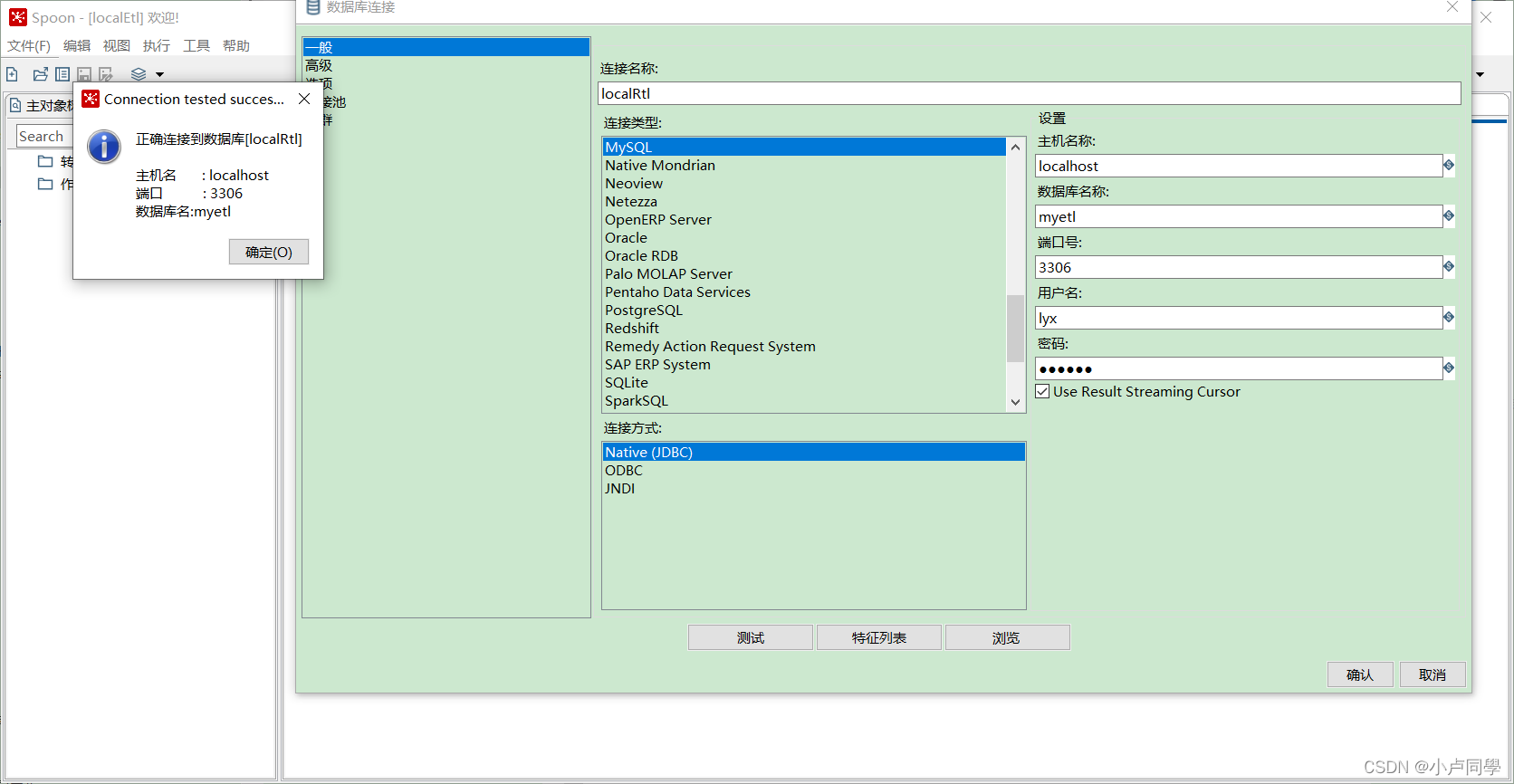Select Oracle in the connection type list
This screenshot has height=784, width=1514.
click(x=804, y=237)
